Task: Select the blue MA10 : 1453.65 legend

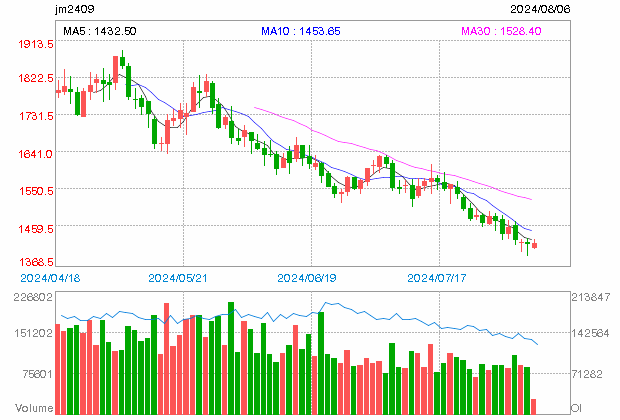Action: tap(301, 32)
